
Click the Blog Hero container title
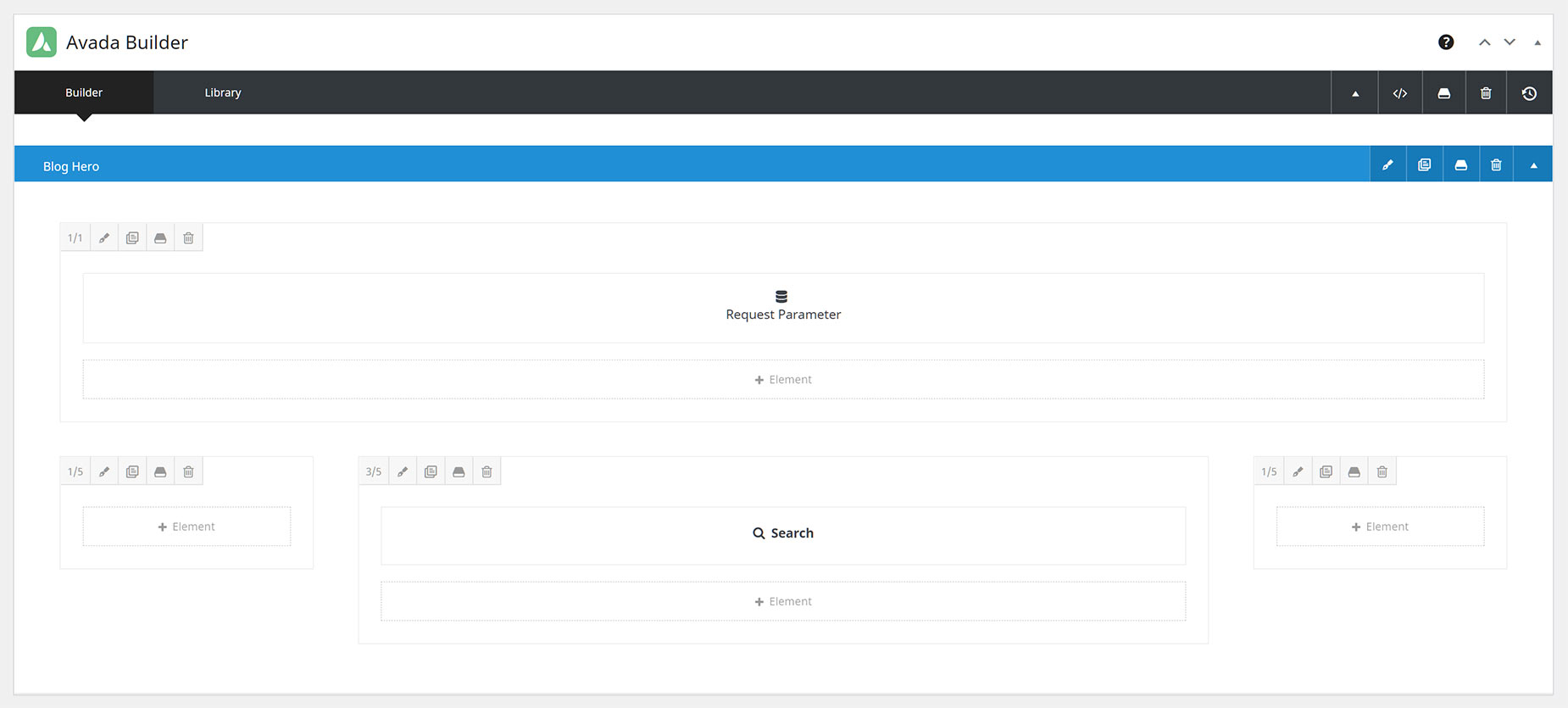point(71,166)
